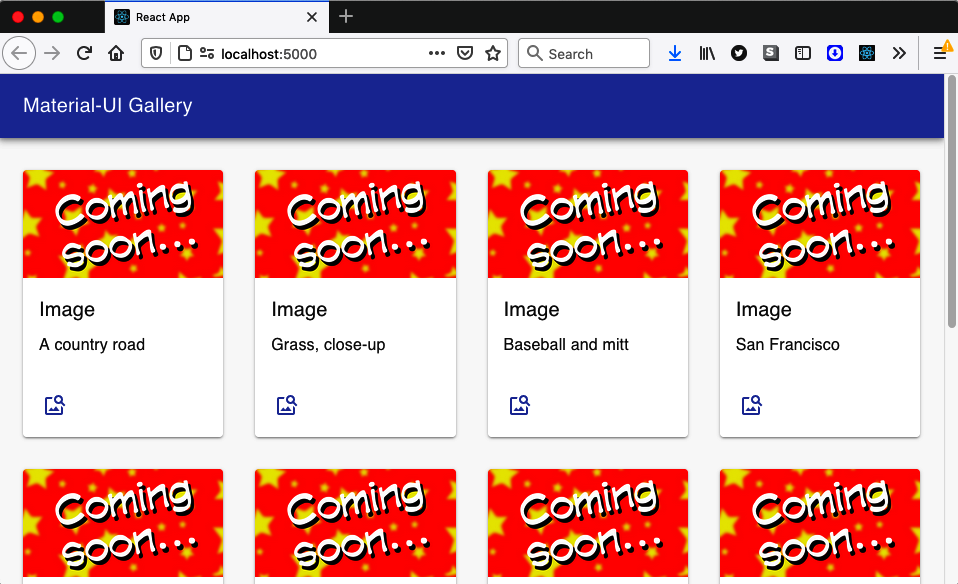The image size is (958, 584).
Task: Toggle the sidebar view icon
Action: click(x=803, y=54)
